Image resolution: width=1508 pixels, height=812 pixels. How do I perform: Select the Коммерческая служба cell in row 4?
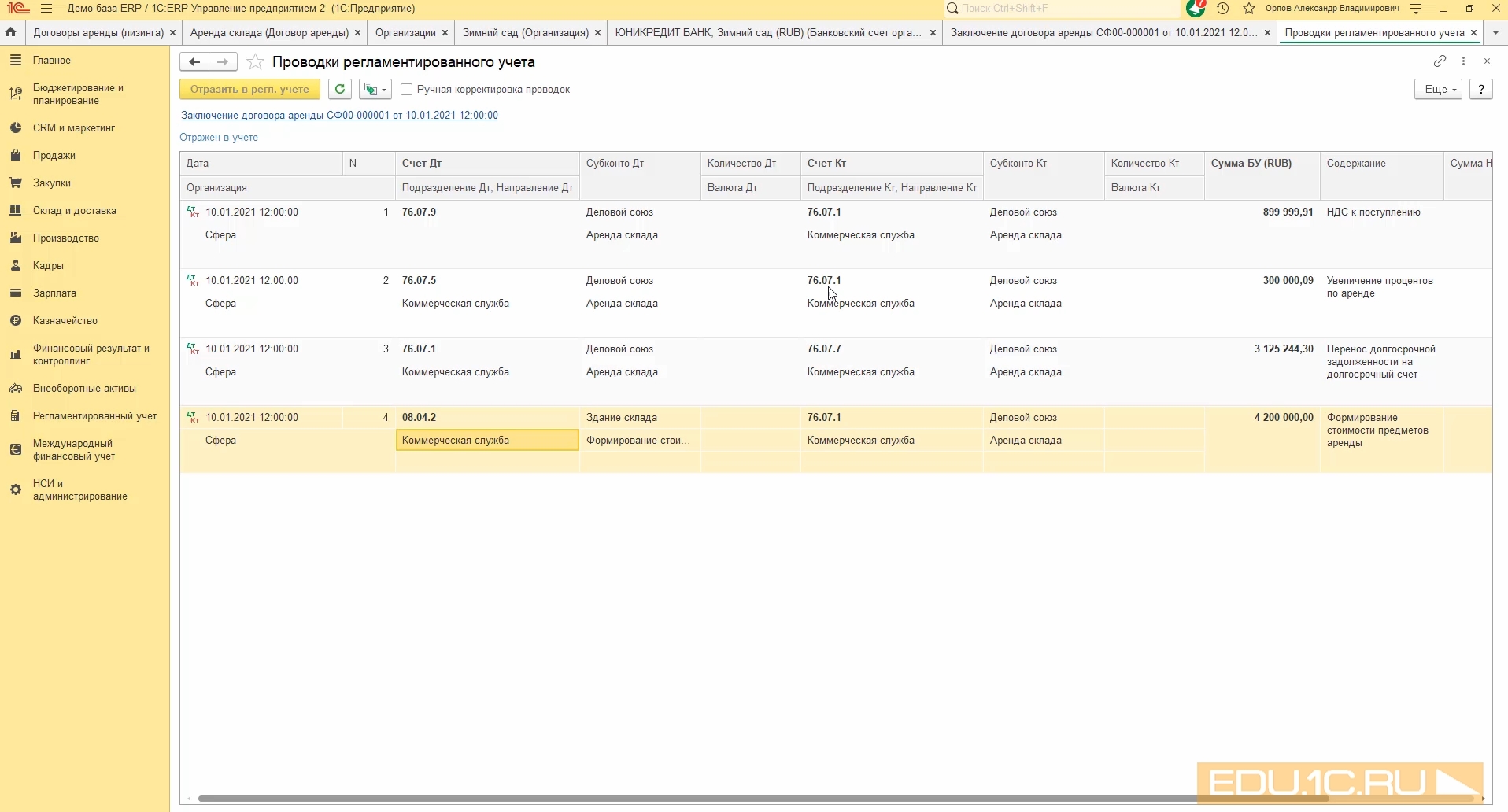(x=487, y=441)
